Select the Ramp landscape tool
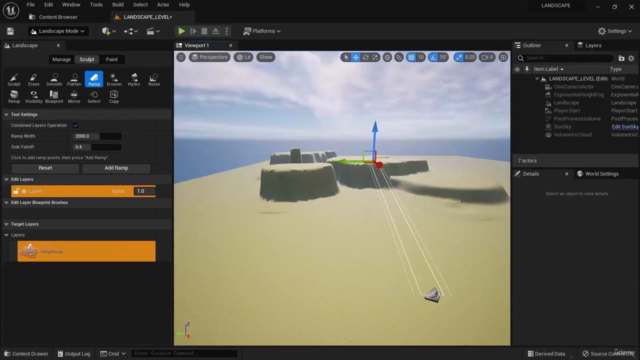This screenshot has height=360, width=640. click(94, 79)
